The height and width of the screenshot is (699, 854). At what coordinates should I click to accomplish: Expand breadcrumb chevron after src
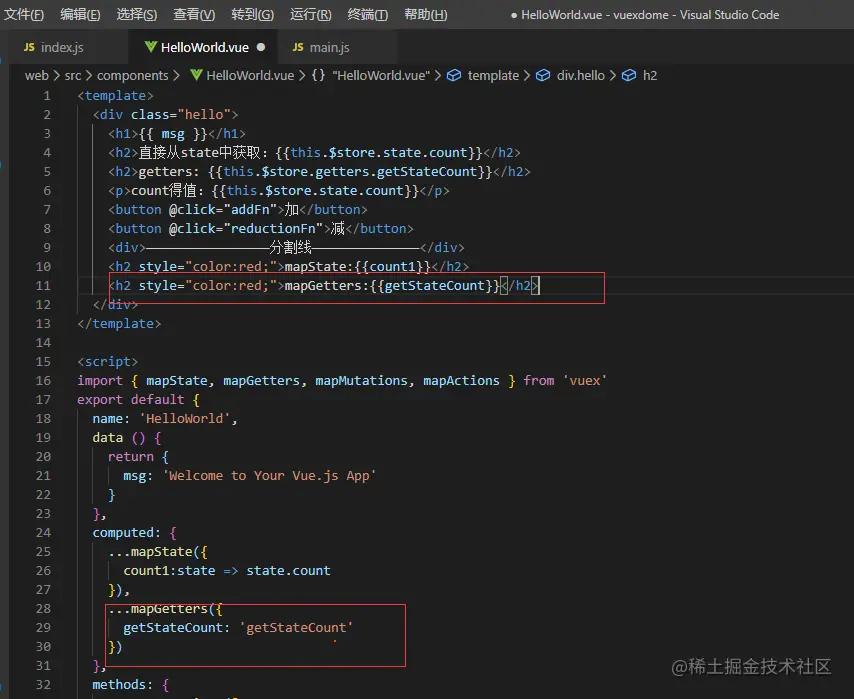point(89,75)
